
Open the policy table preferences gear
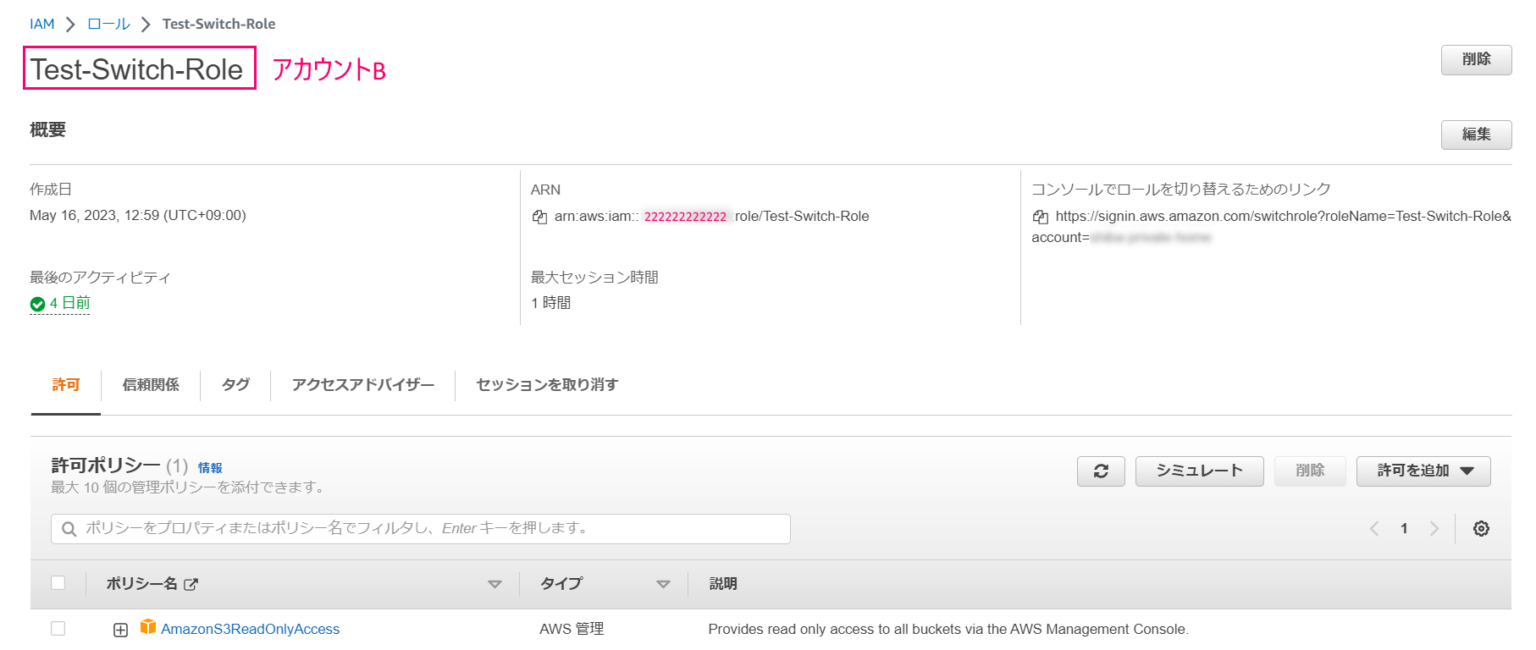pyautogui.click(x=1481, y=528)
